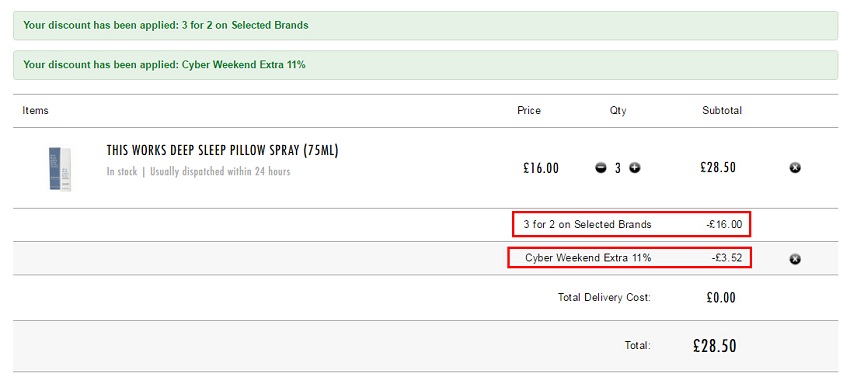Click the -£16.00 discount amount
Viewport: 850px width, 380px height.
point(724,224)
